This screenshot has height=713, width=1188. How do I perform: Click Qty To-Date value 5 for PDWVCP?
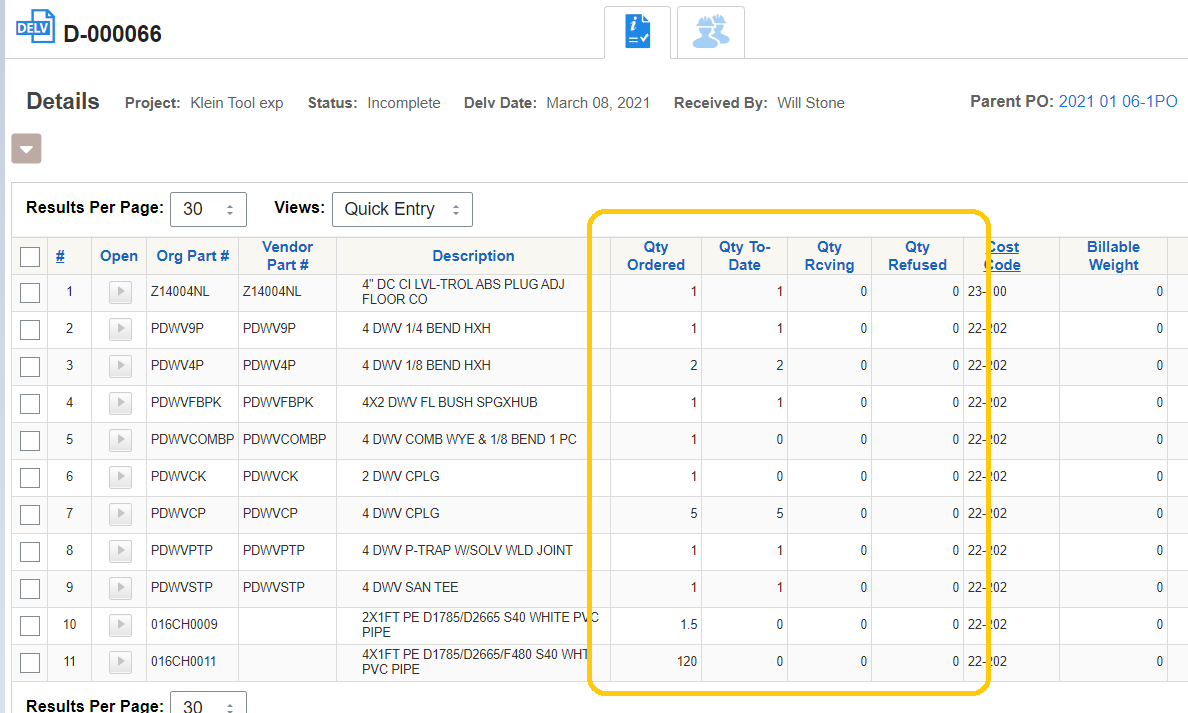pos(780,514)
